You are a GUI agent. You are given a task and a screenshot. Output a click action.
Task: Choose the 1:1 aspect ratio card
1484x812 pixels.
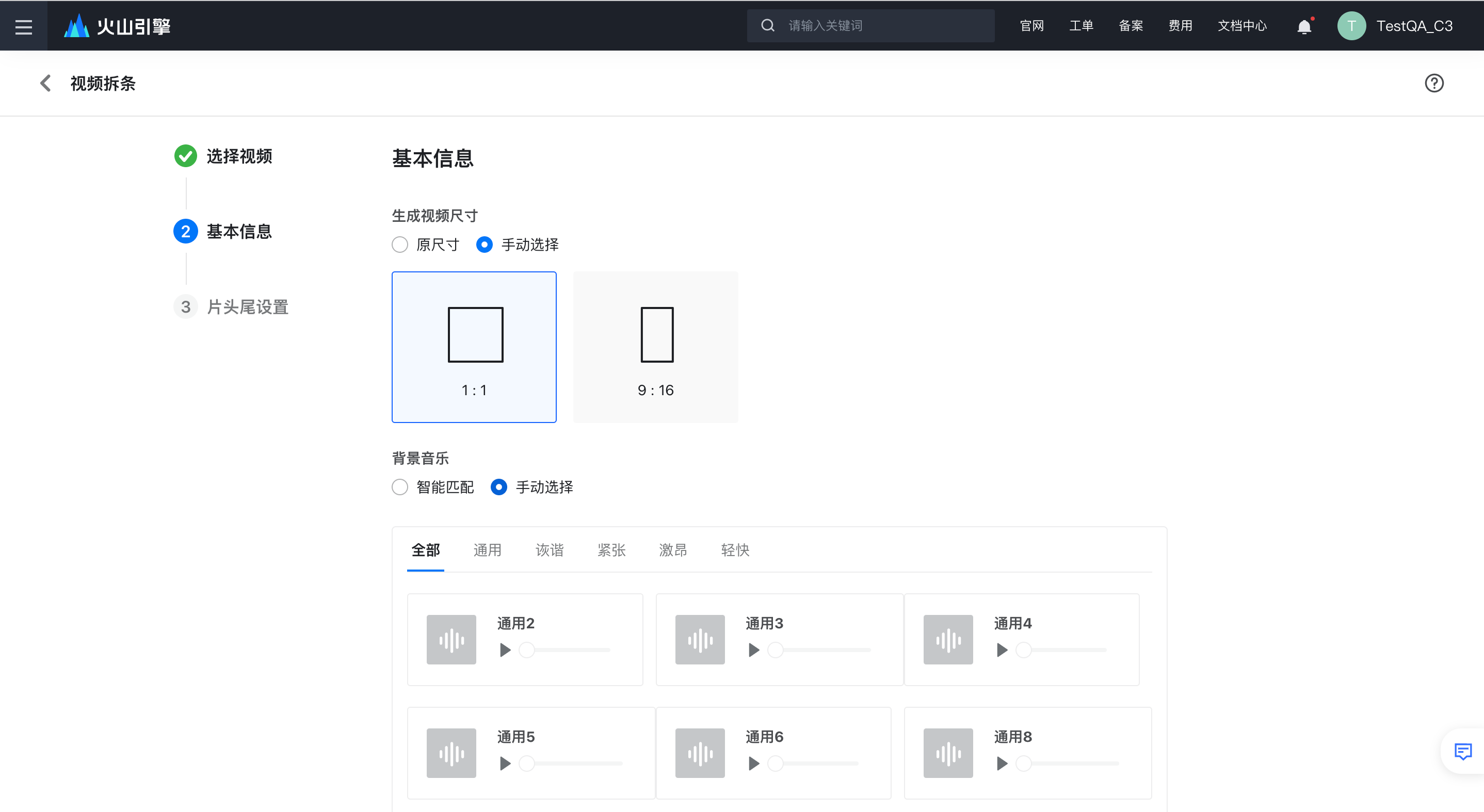point(474,347)
